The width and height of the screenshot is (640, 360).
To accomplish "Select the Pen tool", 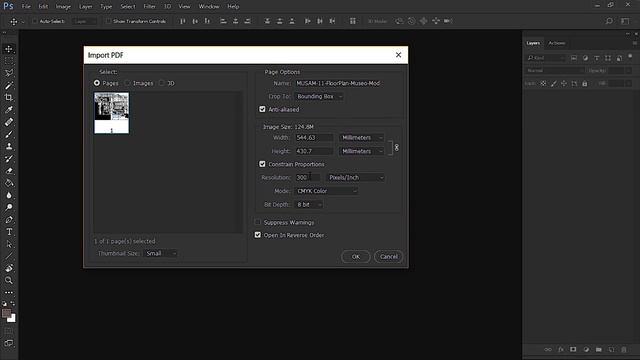I will tap(9, 220).
